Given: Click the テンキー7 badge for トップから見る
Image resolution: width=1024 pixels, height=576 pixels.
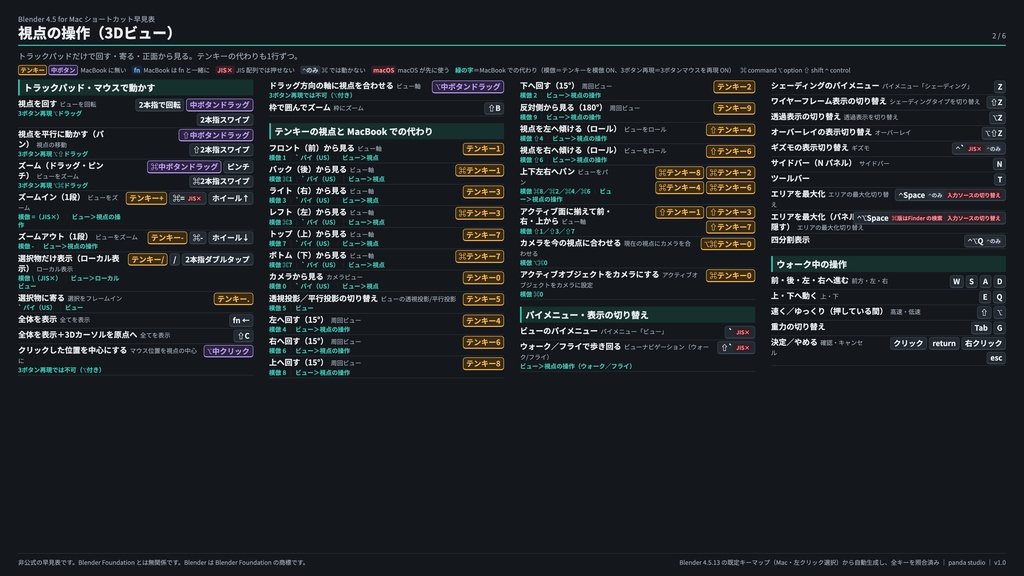Looking at the screenshot, I should (483, 234).
